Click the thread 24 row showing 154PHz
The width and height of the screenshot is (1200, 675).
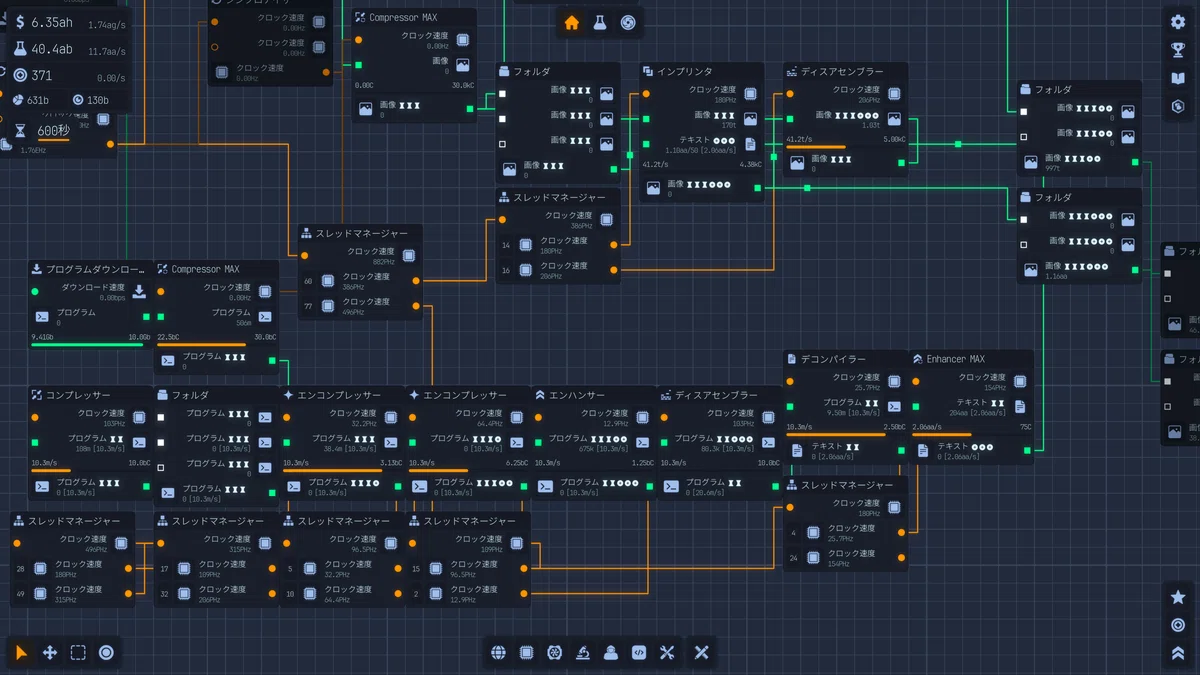point(846,558)
